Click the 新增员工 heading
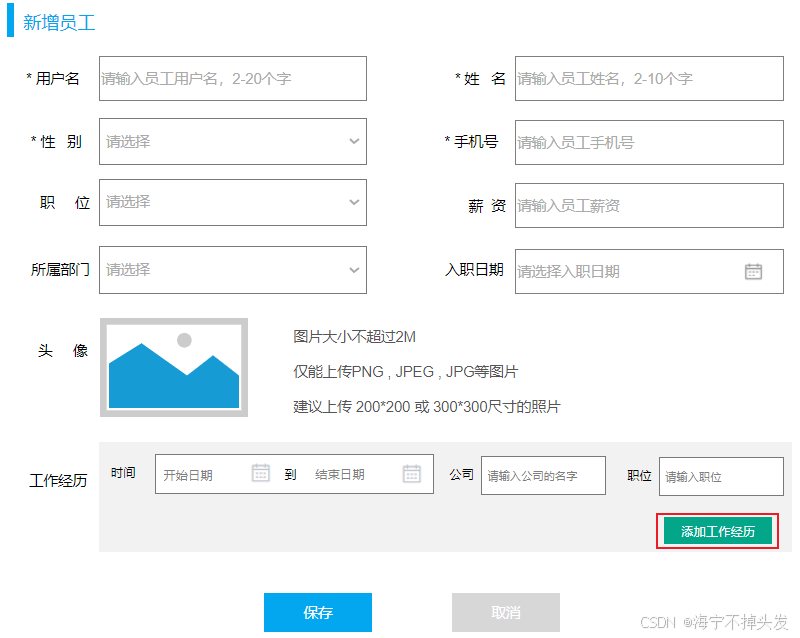 point(59,23)
